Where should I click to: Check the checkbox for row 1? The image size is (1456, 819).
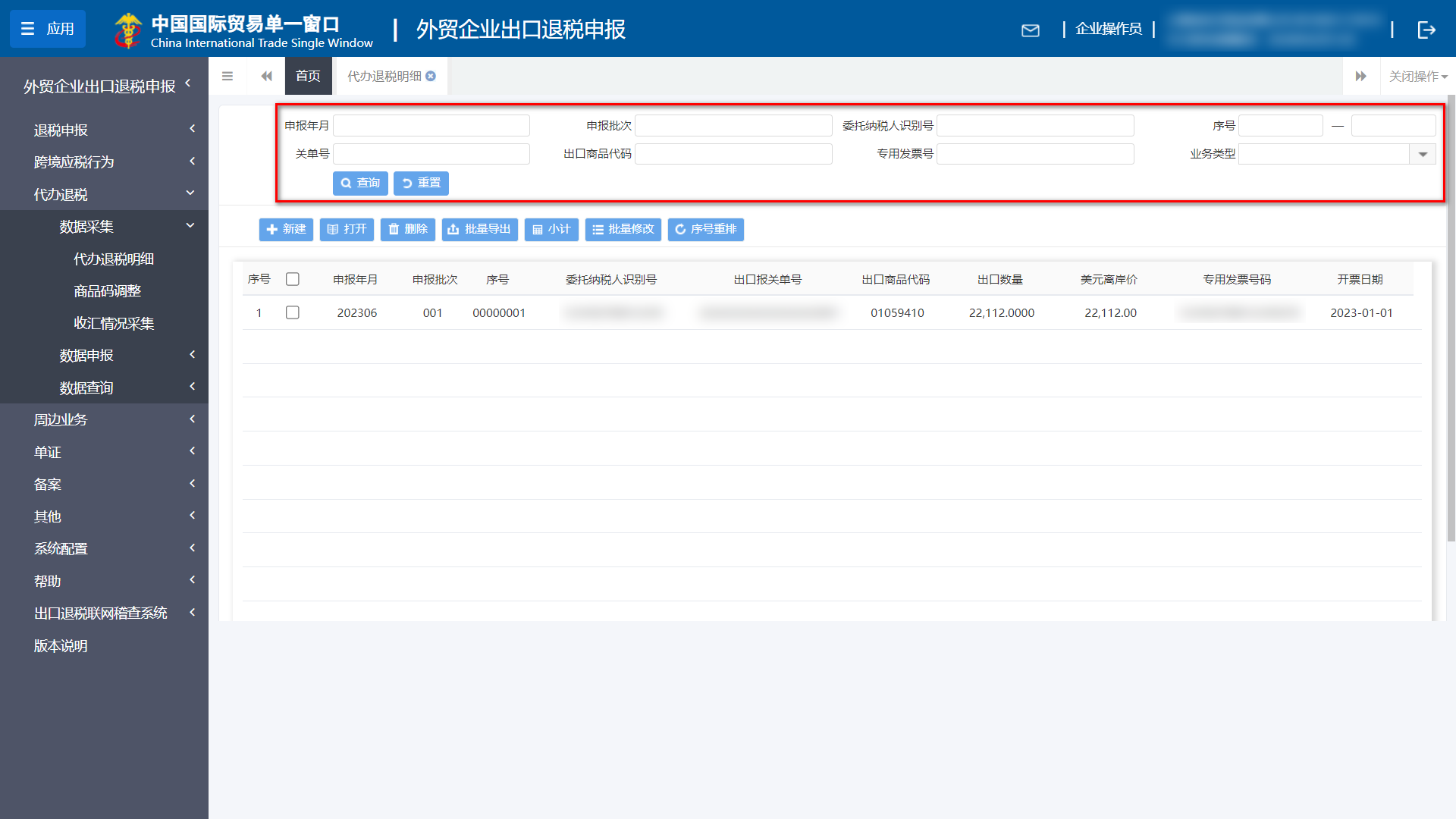click(292, 312)
